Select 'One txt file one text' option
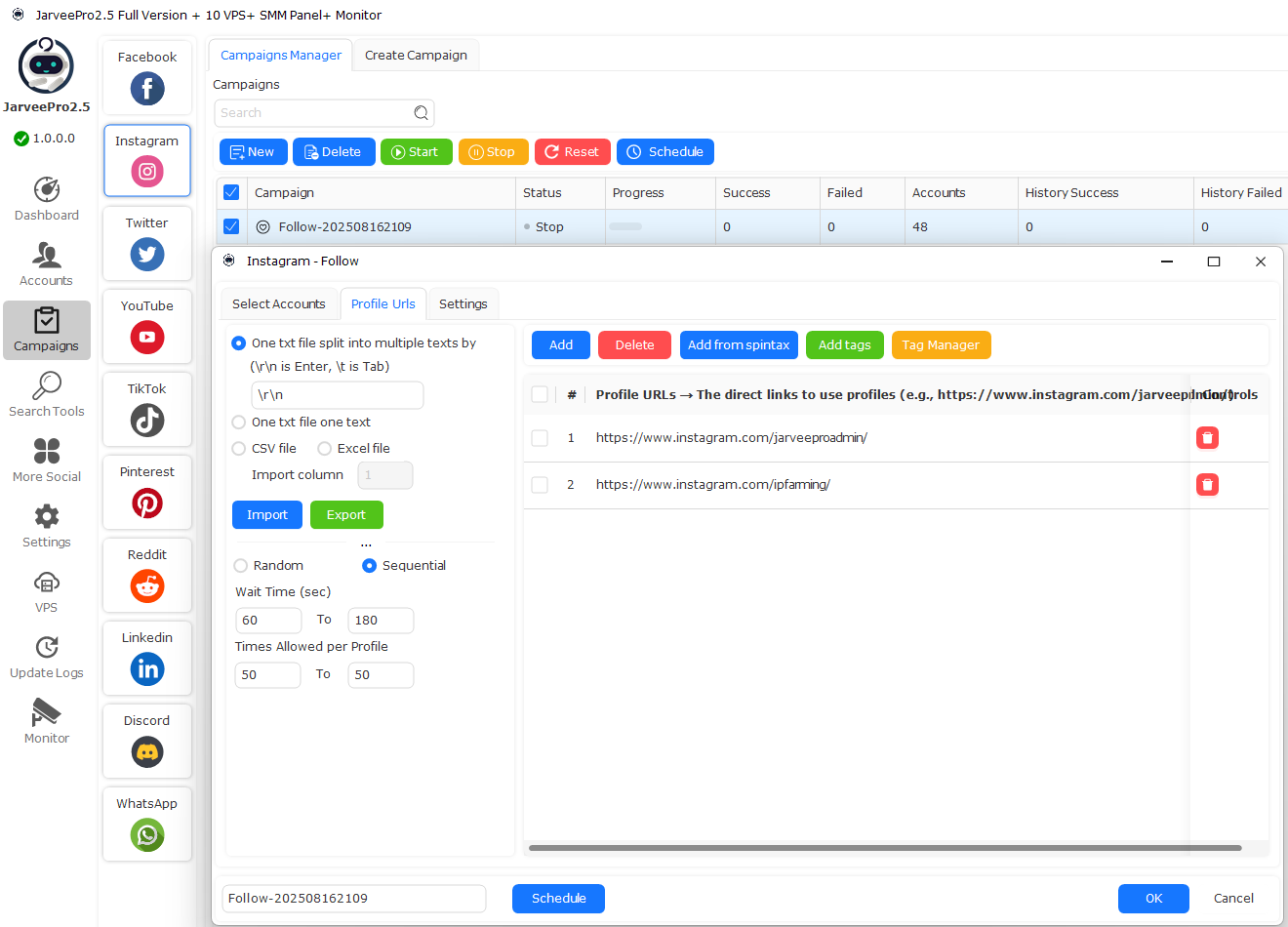This screenshot has height=927, width=1288. pyautogui.click(x=239, y=423)
